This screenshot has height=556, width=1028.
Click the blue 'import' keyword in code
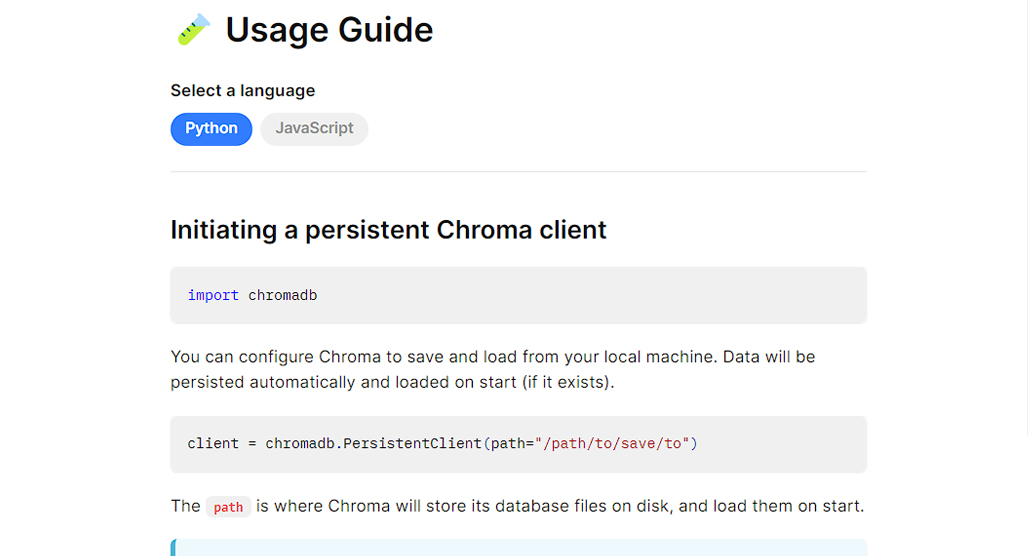click(x=213, y=296)
